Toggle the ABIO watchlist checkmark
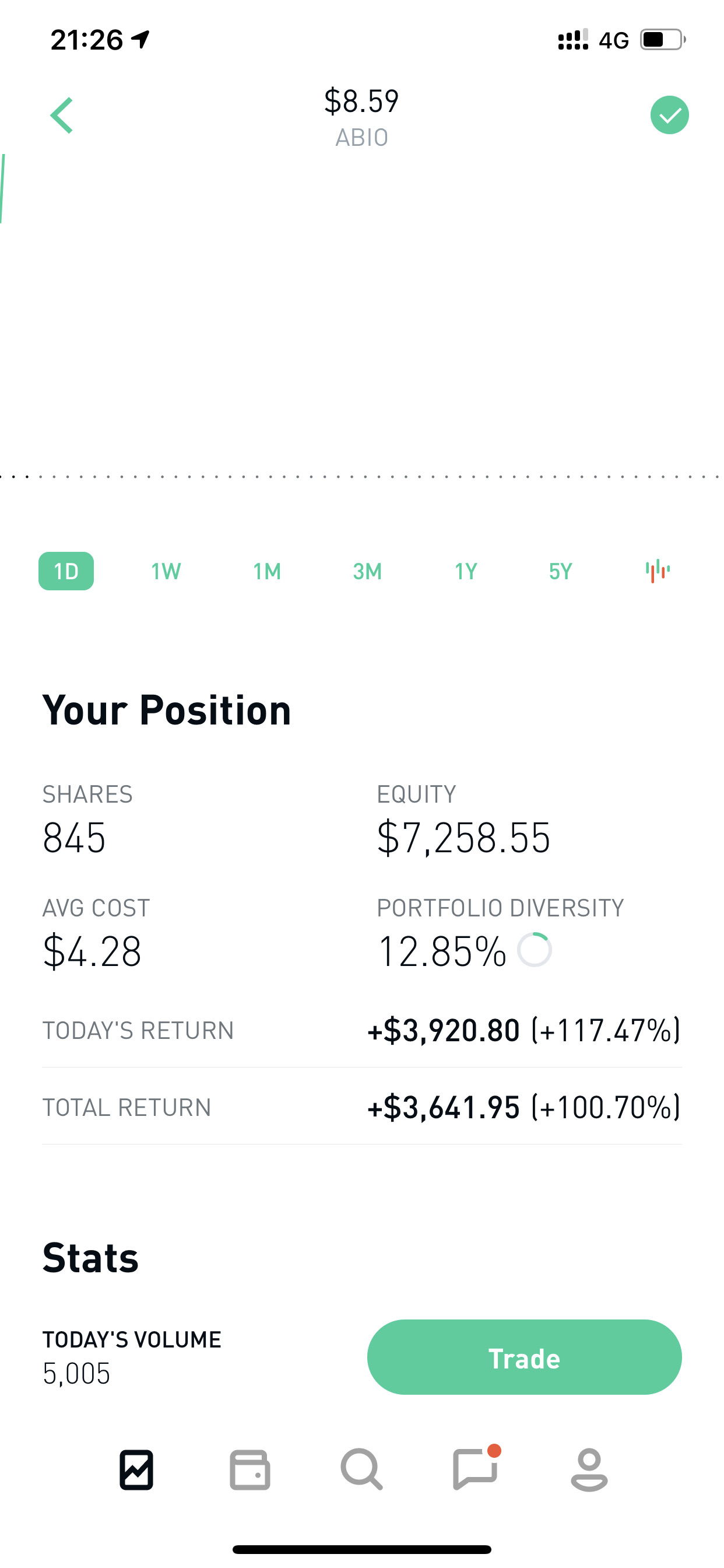724x1568 pixels. (x=669, y=115)
